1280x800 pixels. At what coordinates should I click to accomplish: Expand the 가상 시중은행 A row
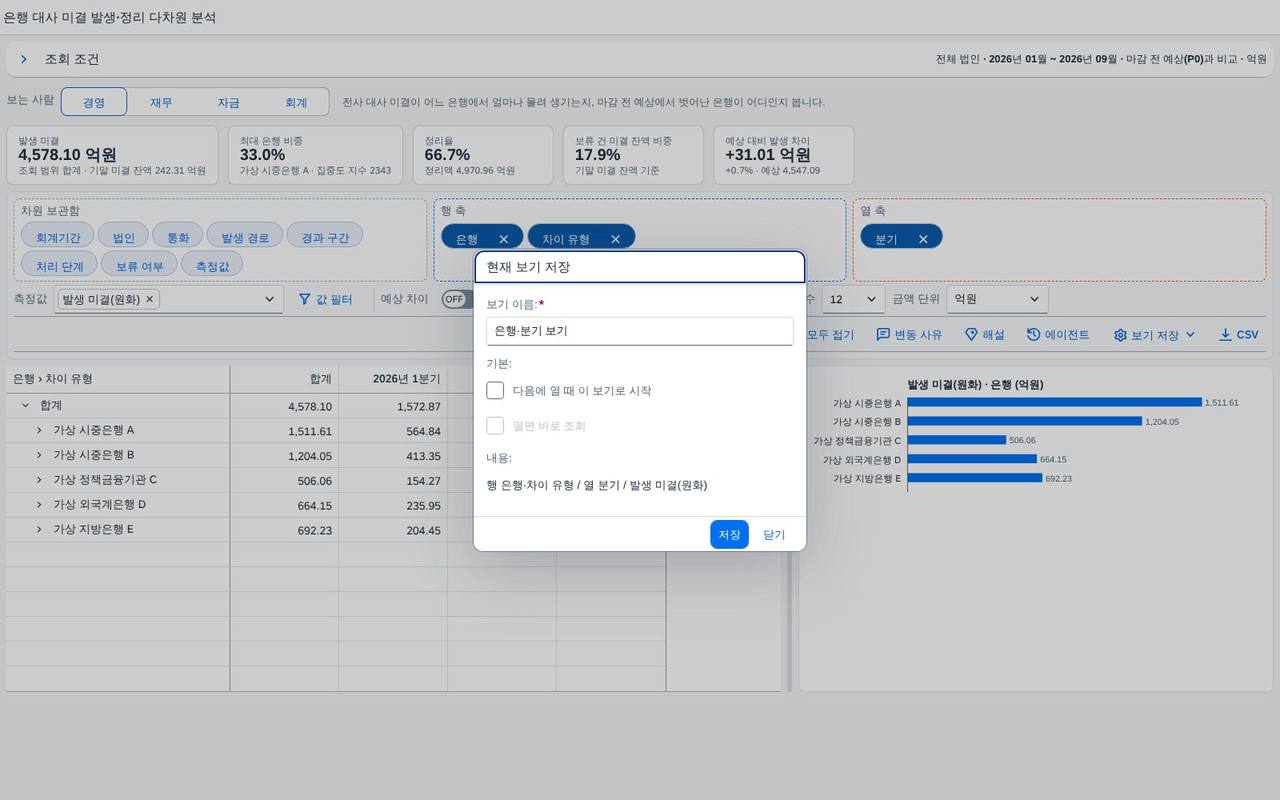point(39,430)
